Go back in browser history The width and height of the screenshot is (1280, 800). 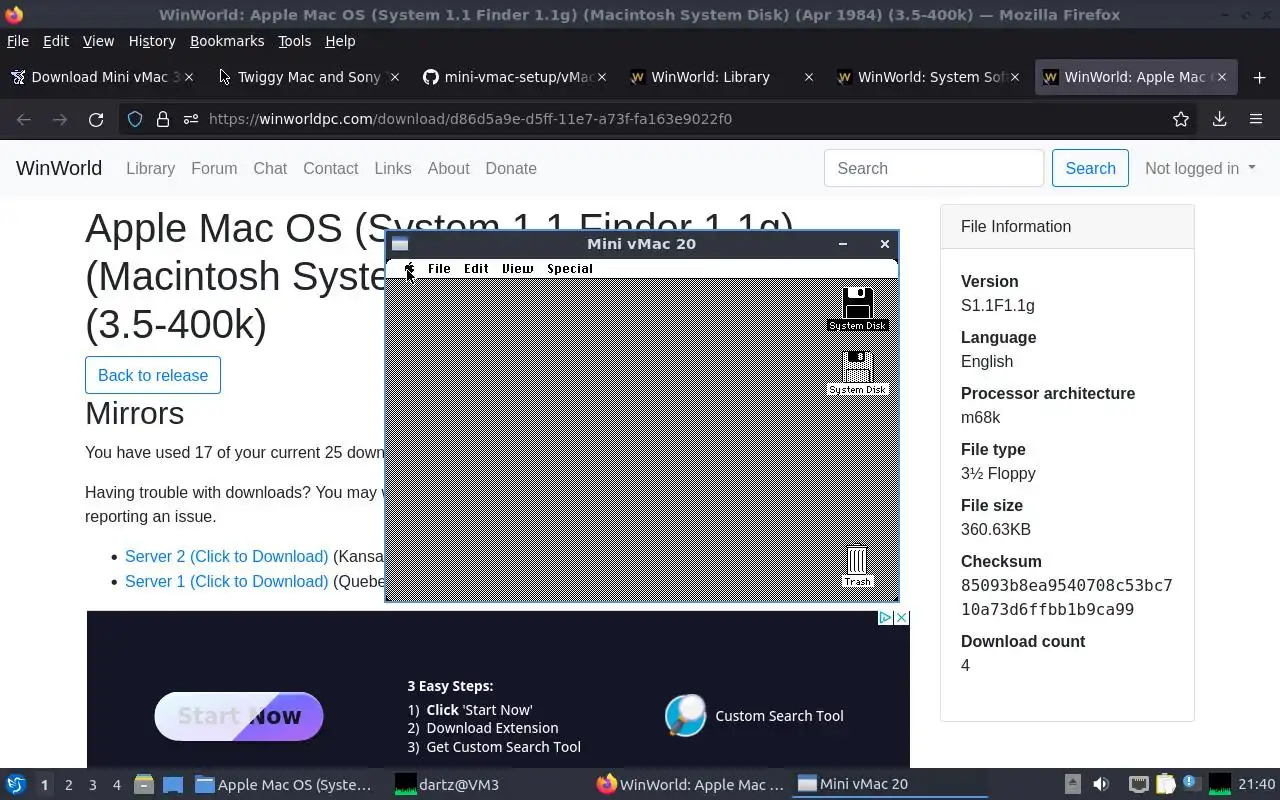point(24,119)
